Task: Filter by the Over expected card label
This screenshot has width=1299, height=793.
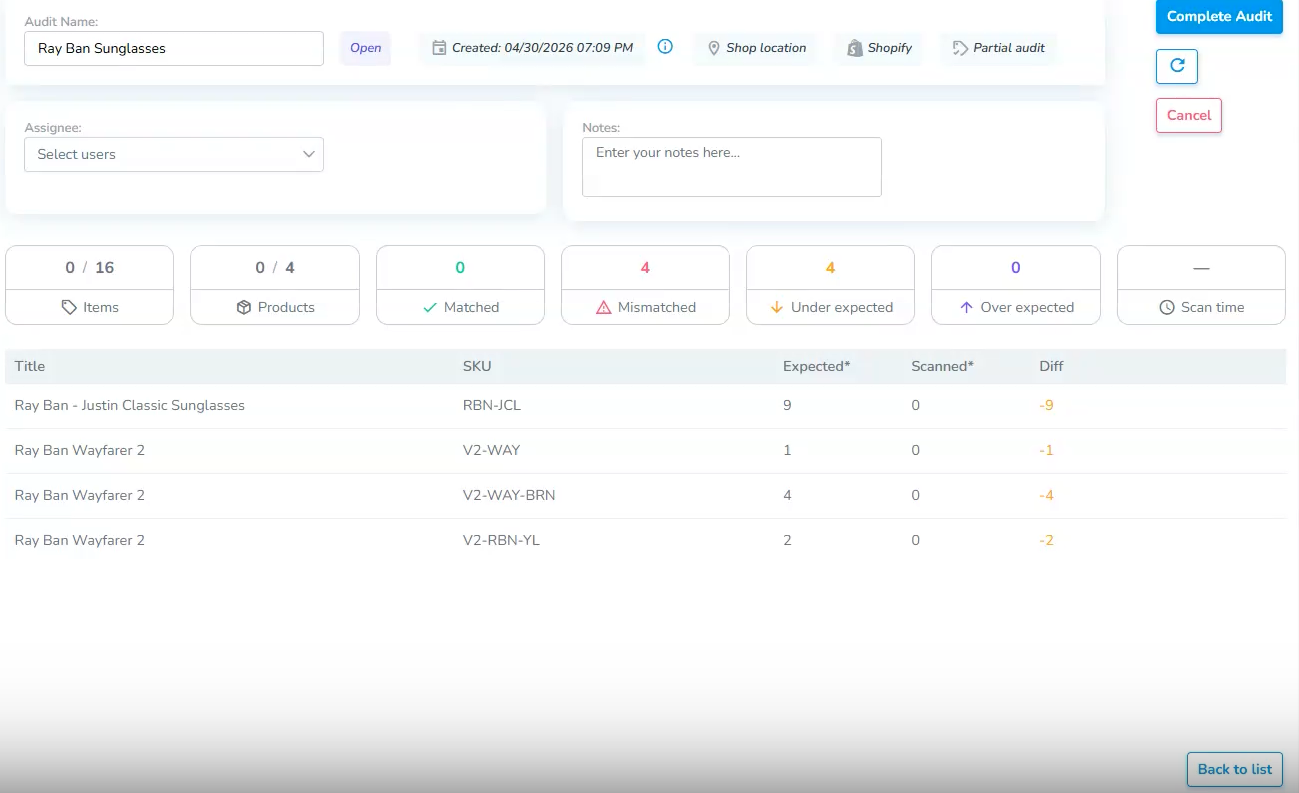Action: 1027,307
